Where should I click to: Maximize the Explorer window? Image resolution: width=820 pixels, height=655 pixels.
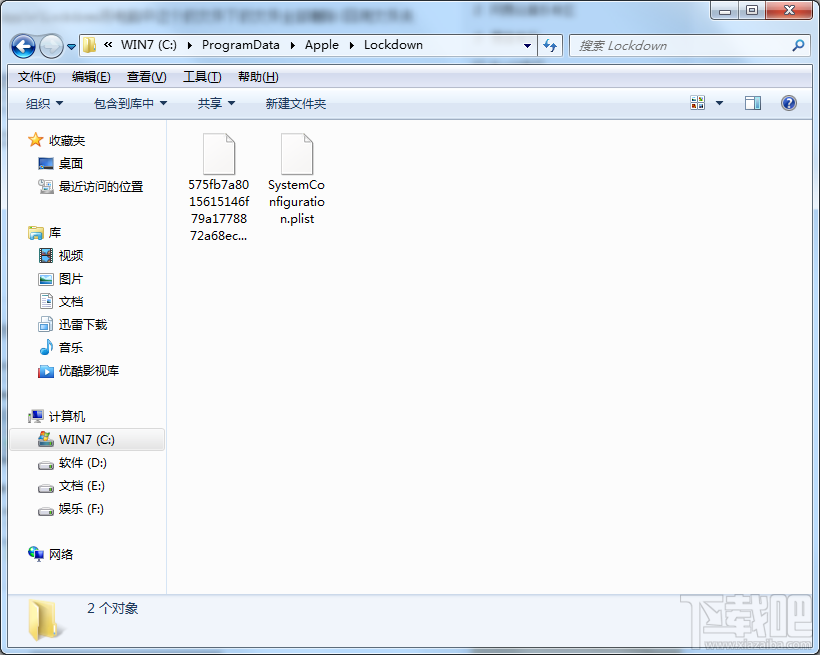752,10
